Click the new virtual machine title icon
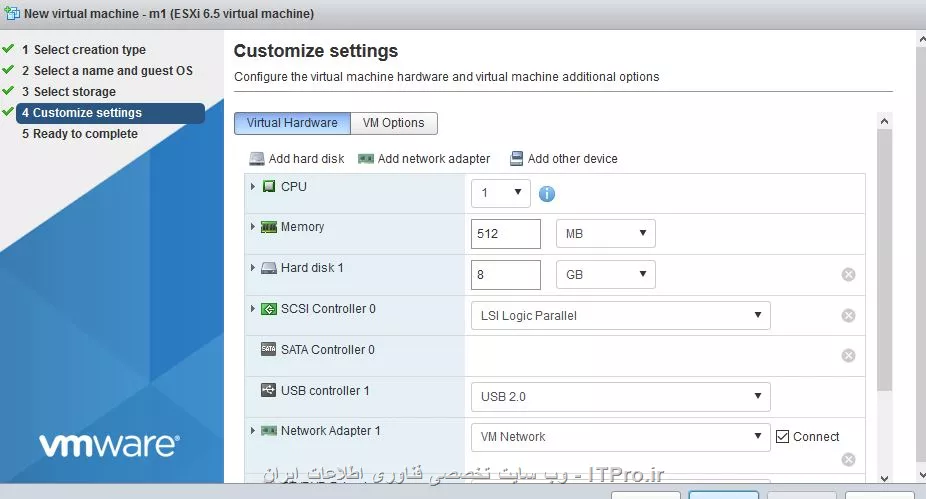The height and width of the screenshot is (499, 926). 12,13
